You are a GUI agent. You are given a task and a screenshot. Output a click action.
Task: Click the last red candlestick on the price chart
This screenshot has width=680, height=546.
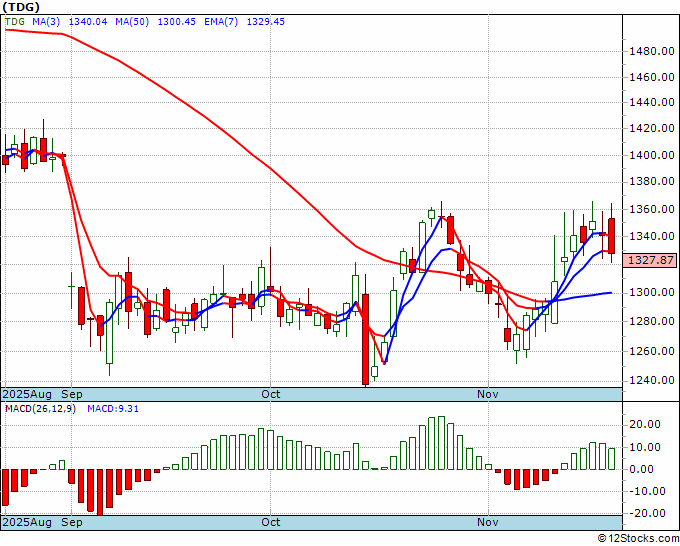(611, 236)
